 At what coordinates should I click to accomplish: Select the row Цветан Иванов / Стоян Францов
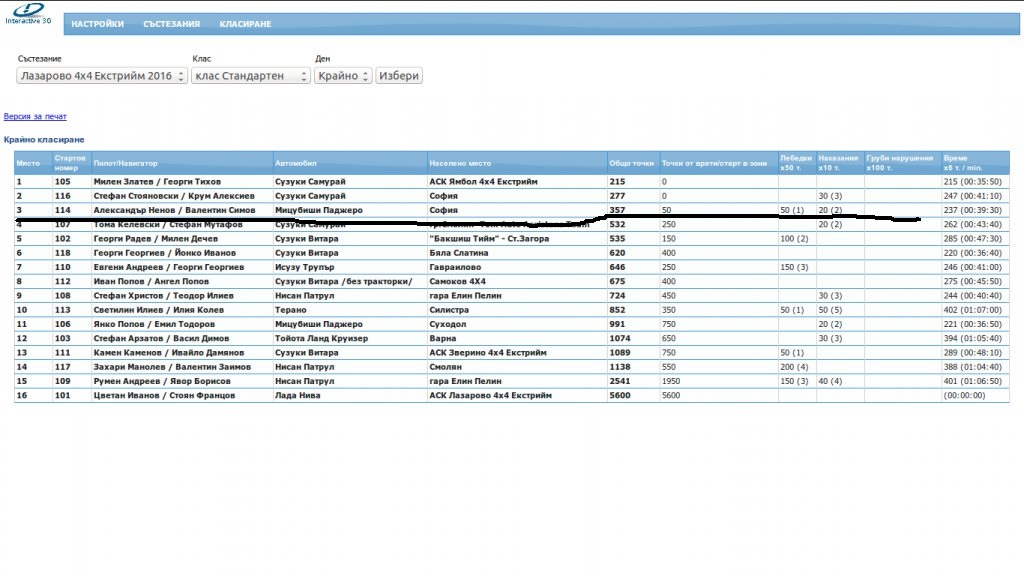click(511, 396)
